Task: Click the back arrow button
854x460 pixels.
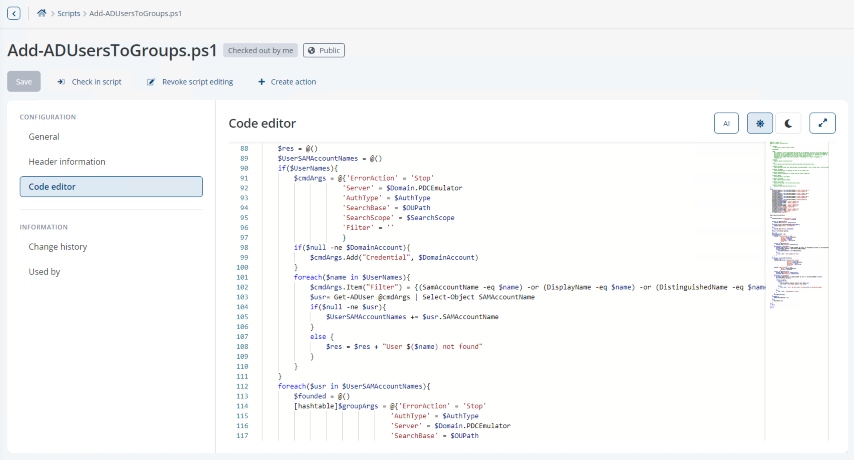Action: [x=14, y=13]
